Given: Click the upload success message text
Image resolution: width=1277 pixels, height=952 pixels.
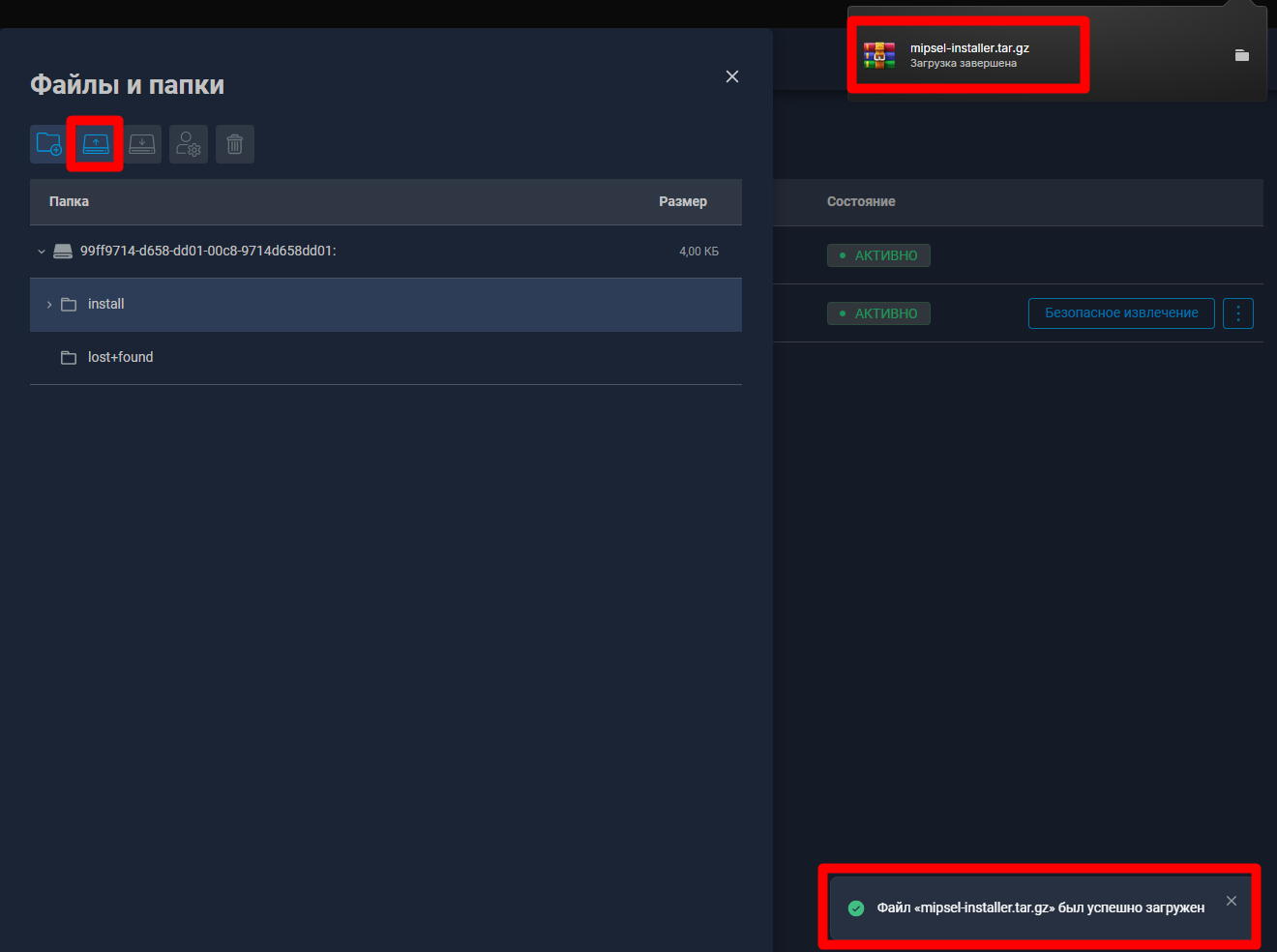Looking at the screenshot, I should (x=1041, y=907).
